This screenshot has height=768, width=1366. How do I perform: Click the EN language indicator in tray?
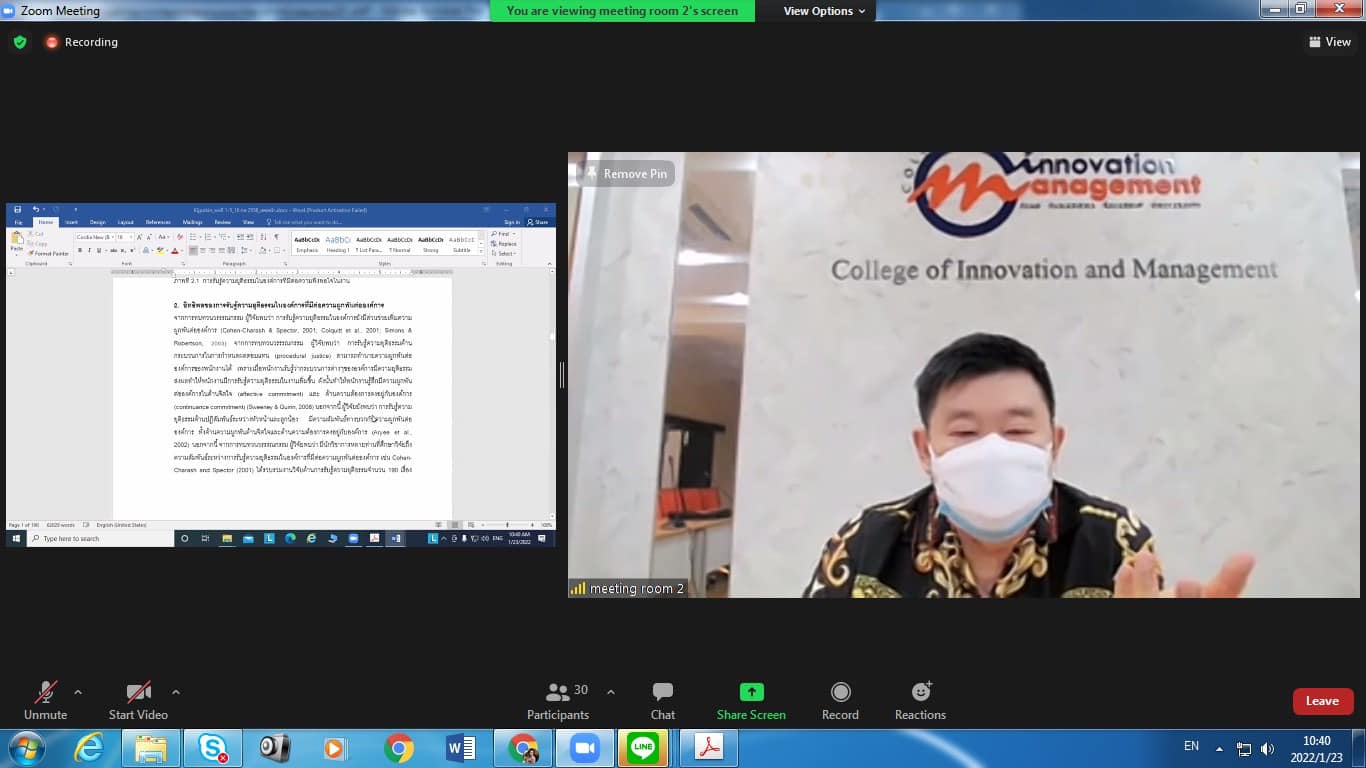click(1191, 746)
